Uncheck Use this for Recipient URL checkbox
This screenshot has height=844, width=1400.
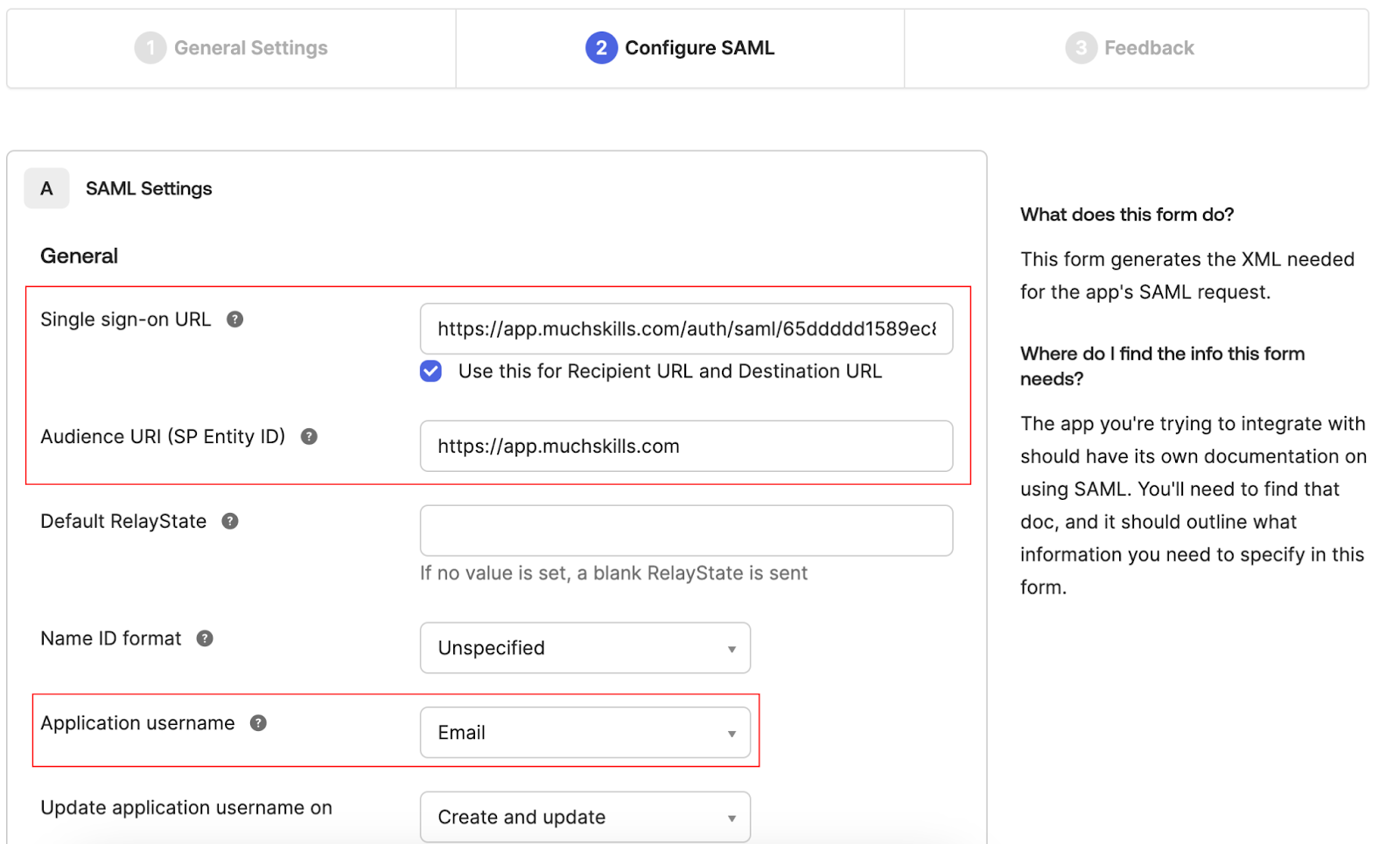430,371
